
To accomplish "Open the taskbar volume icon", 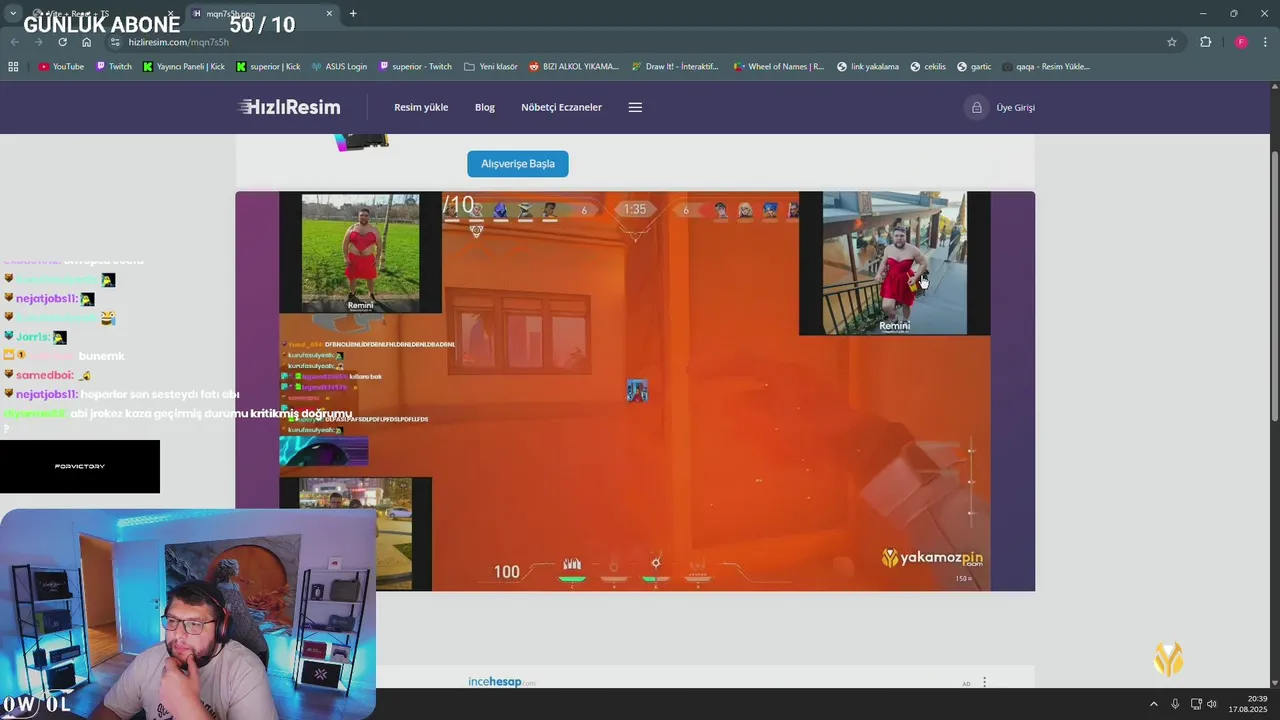I will [1212, 704].
